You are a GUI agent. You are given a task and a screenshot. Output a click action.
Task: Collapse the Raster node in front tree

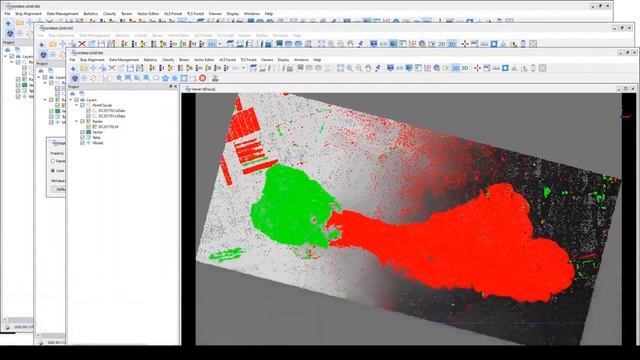pos(77,122)
